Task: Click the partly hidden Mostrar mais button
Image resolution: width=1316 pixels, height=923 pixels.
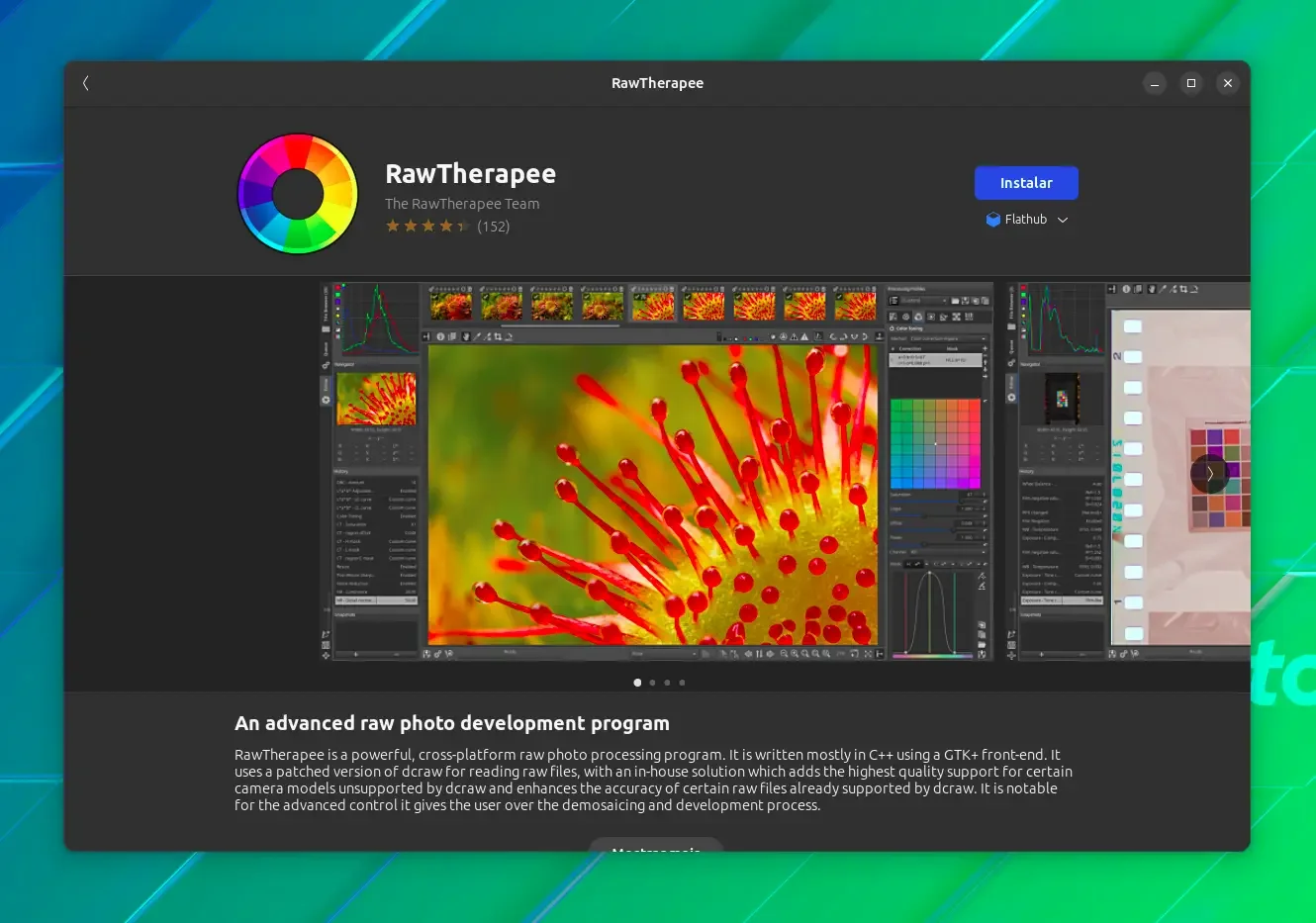Action: [656, 845]
